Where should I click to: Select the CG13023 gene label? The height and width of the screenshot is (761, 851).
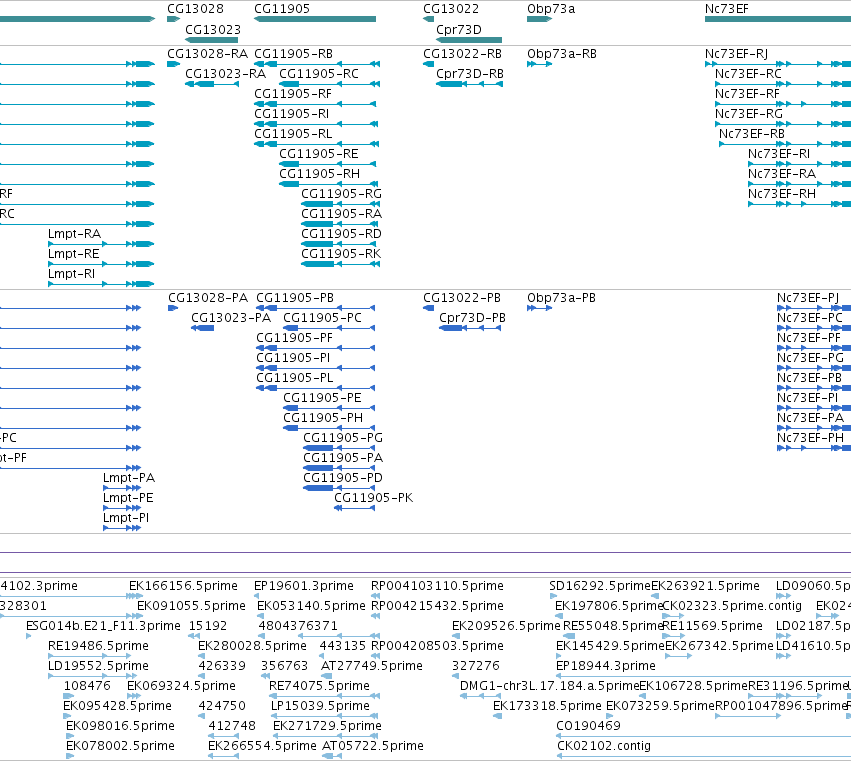213,30
